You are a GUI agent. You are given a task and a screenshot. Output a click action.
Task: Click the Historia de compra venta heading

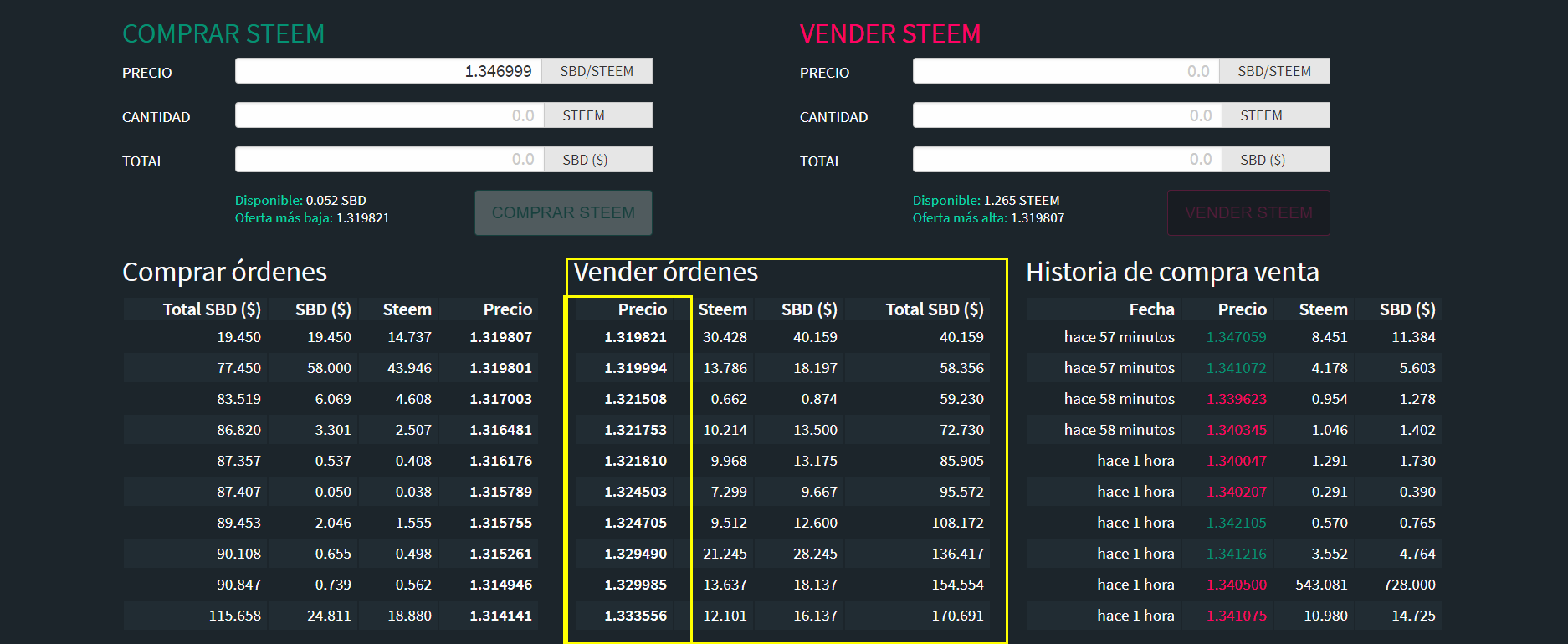coord(1172,272)
